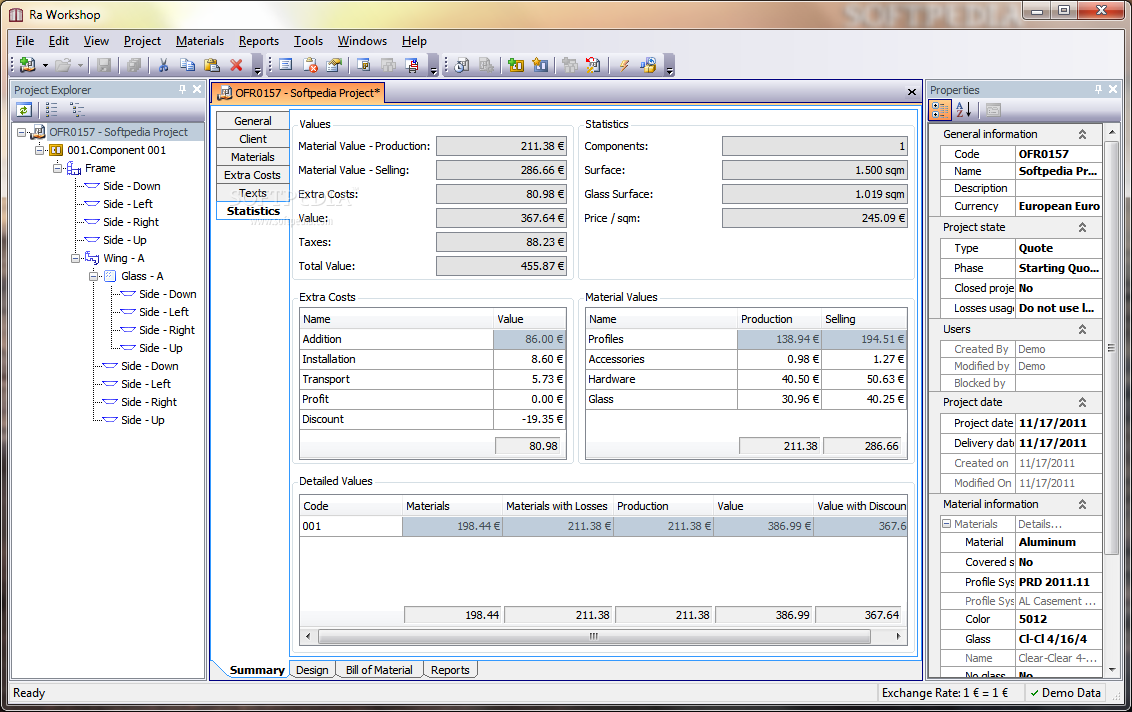The height and width of the screenshot is (712, 1132).
Task: Open the File menu
Action: coord(25,41)
